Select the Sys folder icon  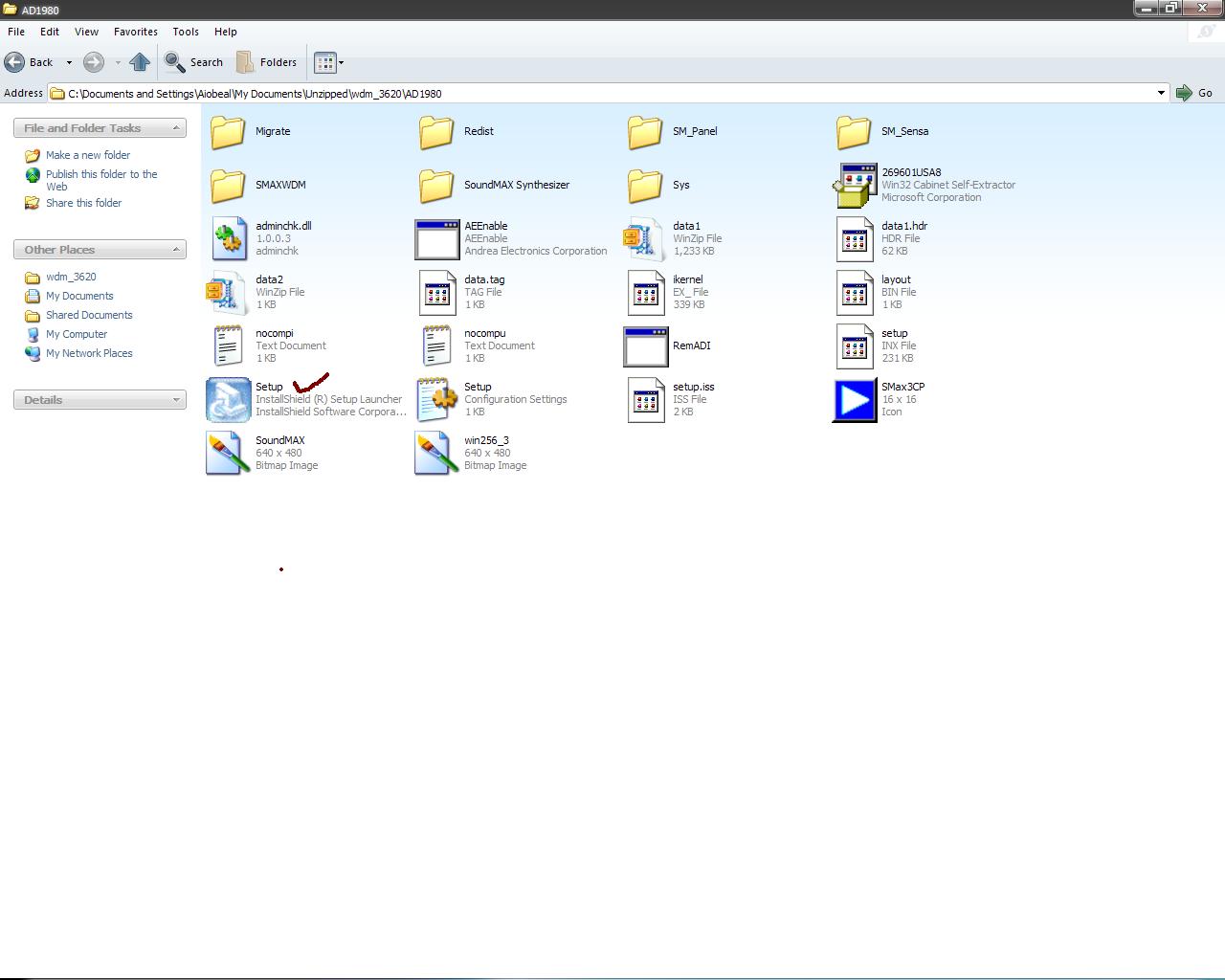645,186
